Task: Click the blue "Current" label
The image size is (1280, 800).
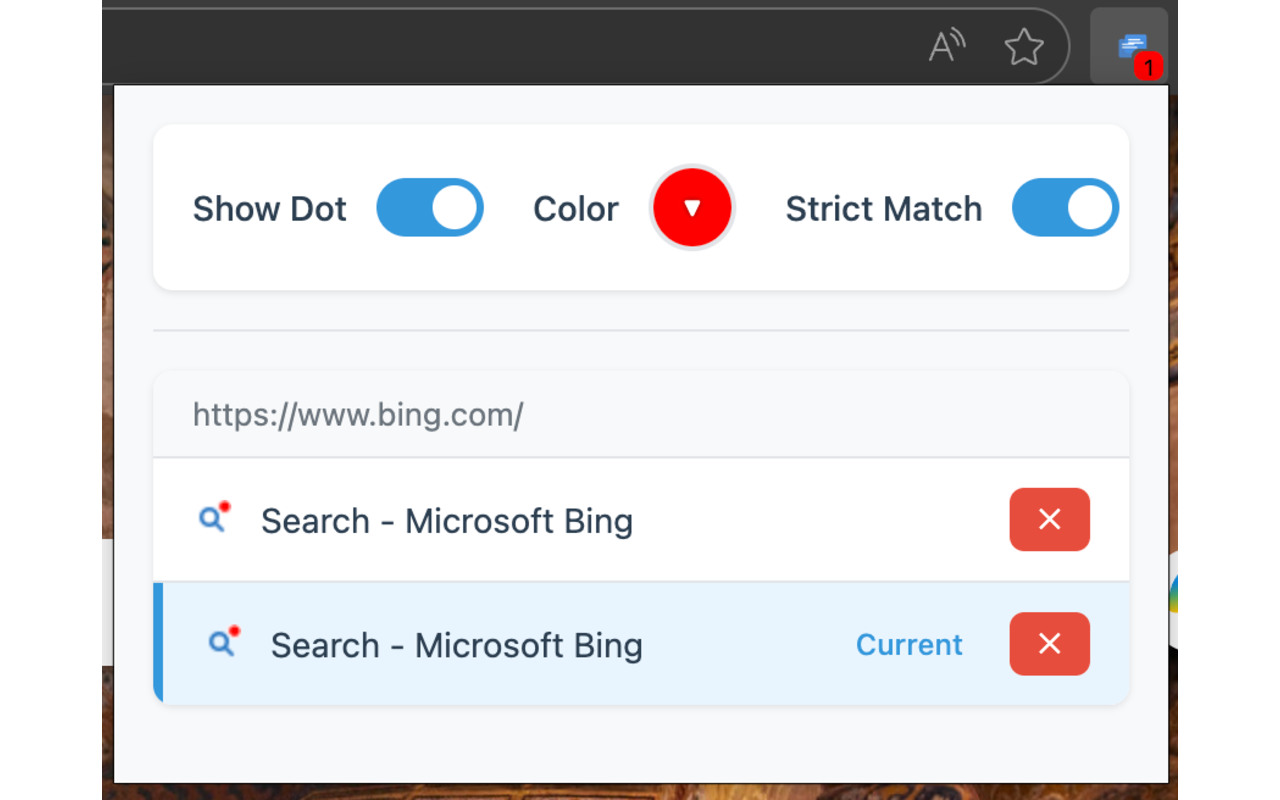Action: [909, 645]
